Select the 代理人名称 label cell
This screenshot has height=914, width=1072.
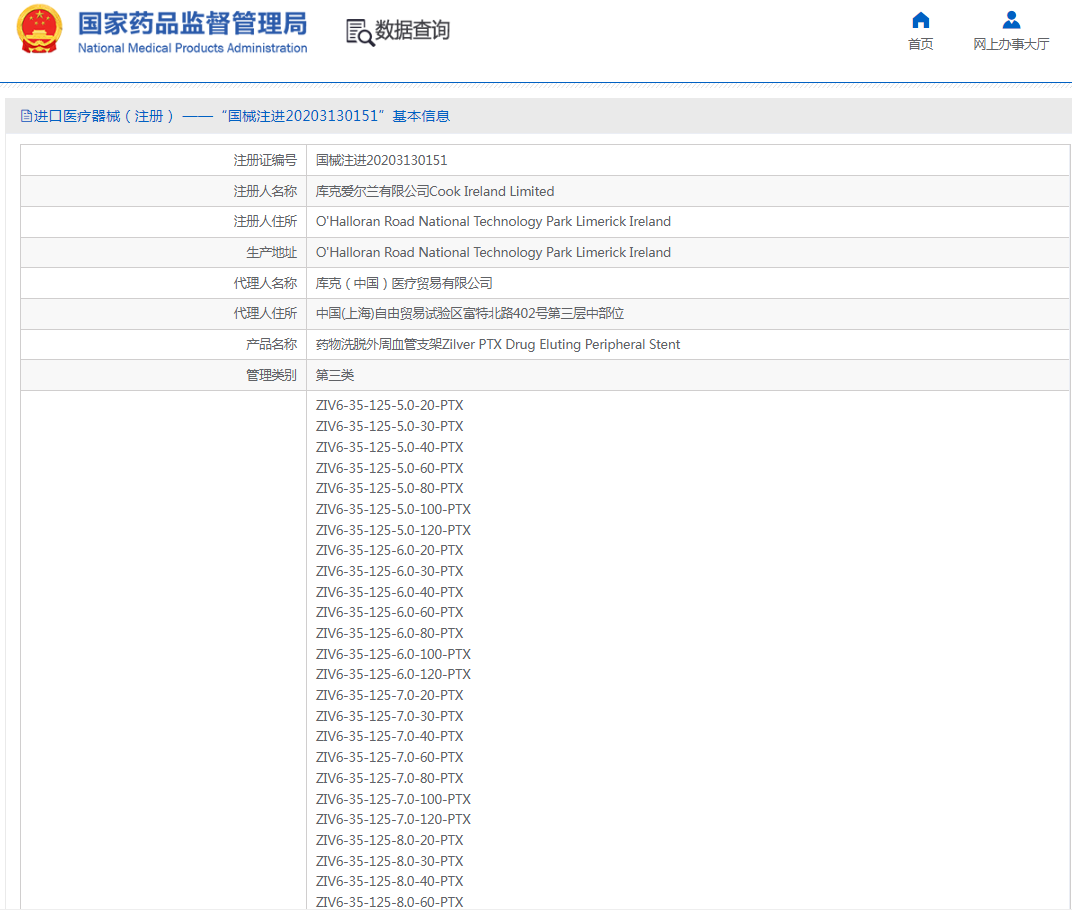point(163,283)
